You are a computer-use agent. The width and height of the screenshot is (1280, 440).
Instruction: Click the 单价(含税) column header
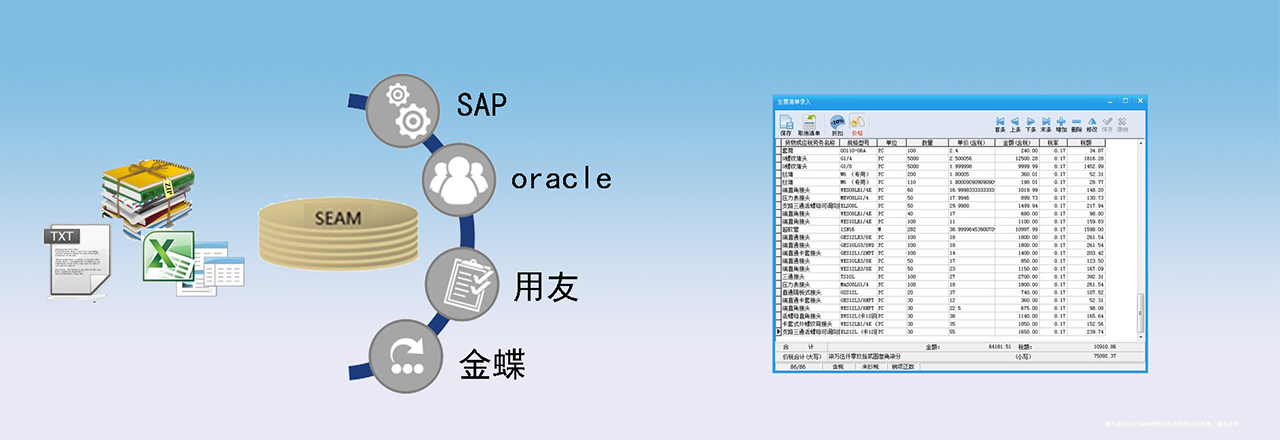click(971, 143)
